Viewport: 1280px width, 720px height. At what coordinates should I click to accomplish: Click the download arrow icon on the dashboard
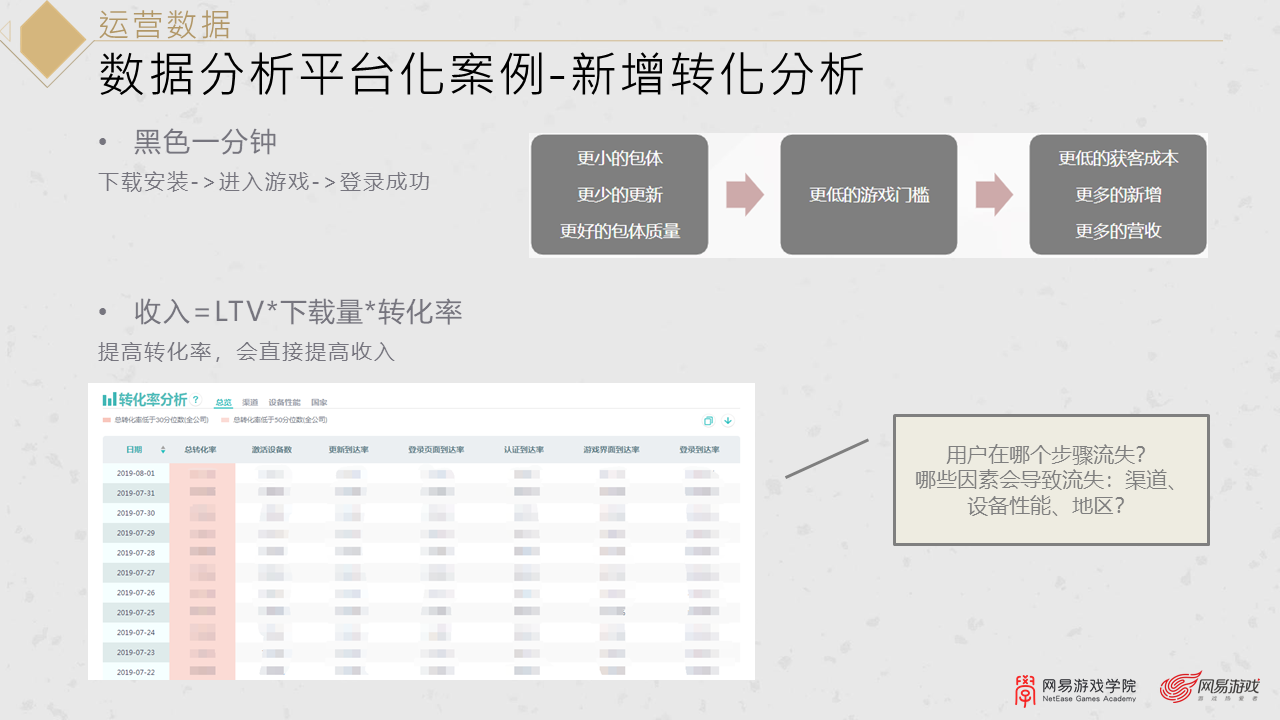(x=727, y=421)
